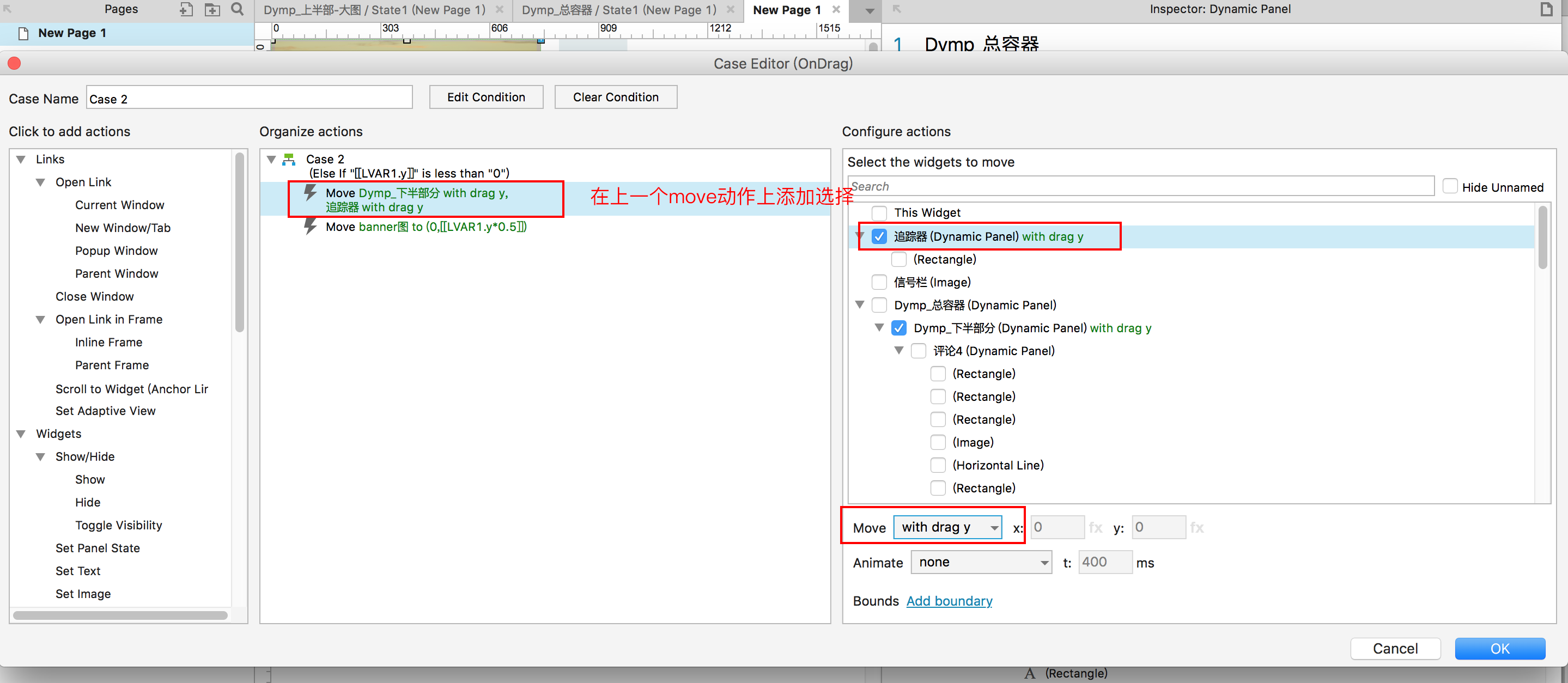The image size is (1568, 683).
Task: Click the add page icon in Pages panel
Action: tap(186, 10)
